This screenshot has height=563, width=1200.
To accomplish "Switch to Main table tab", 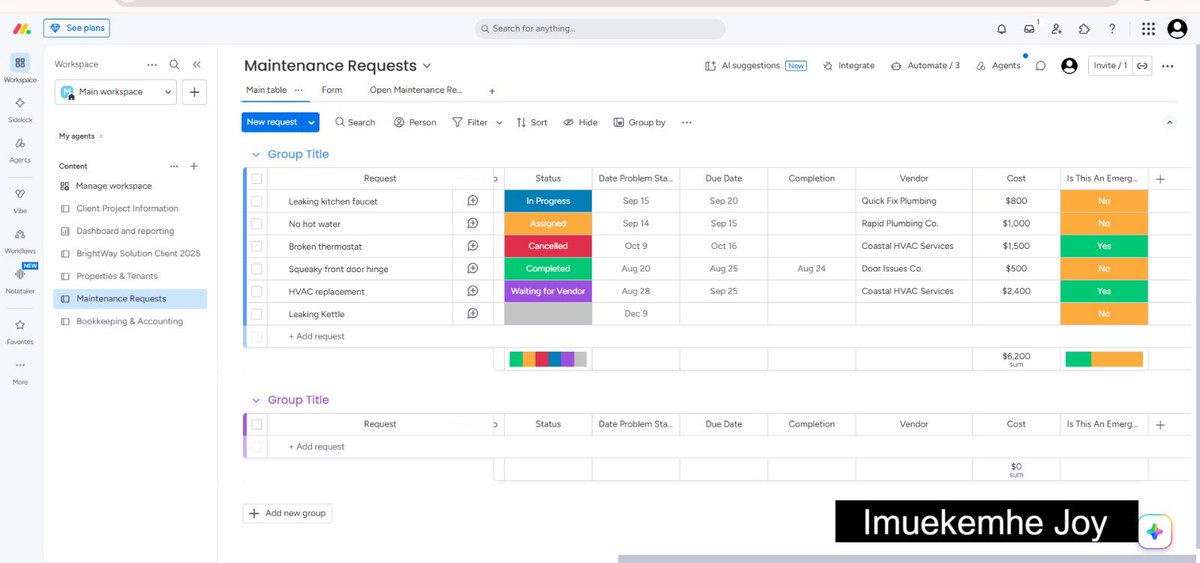I will click(266, 90).
